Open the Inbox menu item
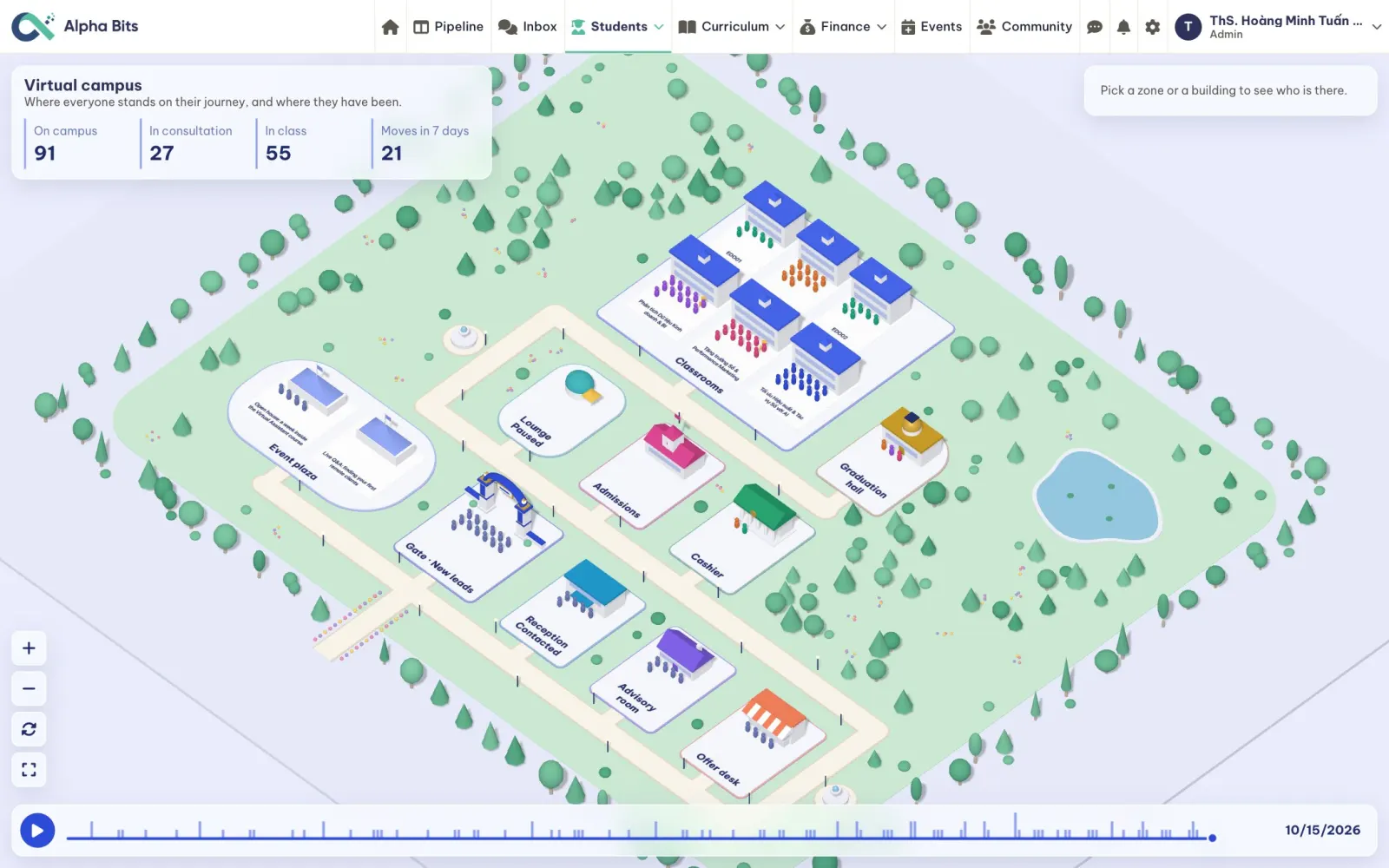Image resolution: width=1389 pixels, height=868 pixels. coord(527,27)
